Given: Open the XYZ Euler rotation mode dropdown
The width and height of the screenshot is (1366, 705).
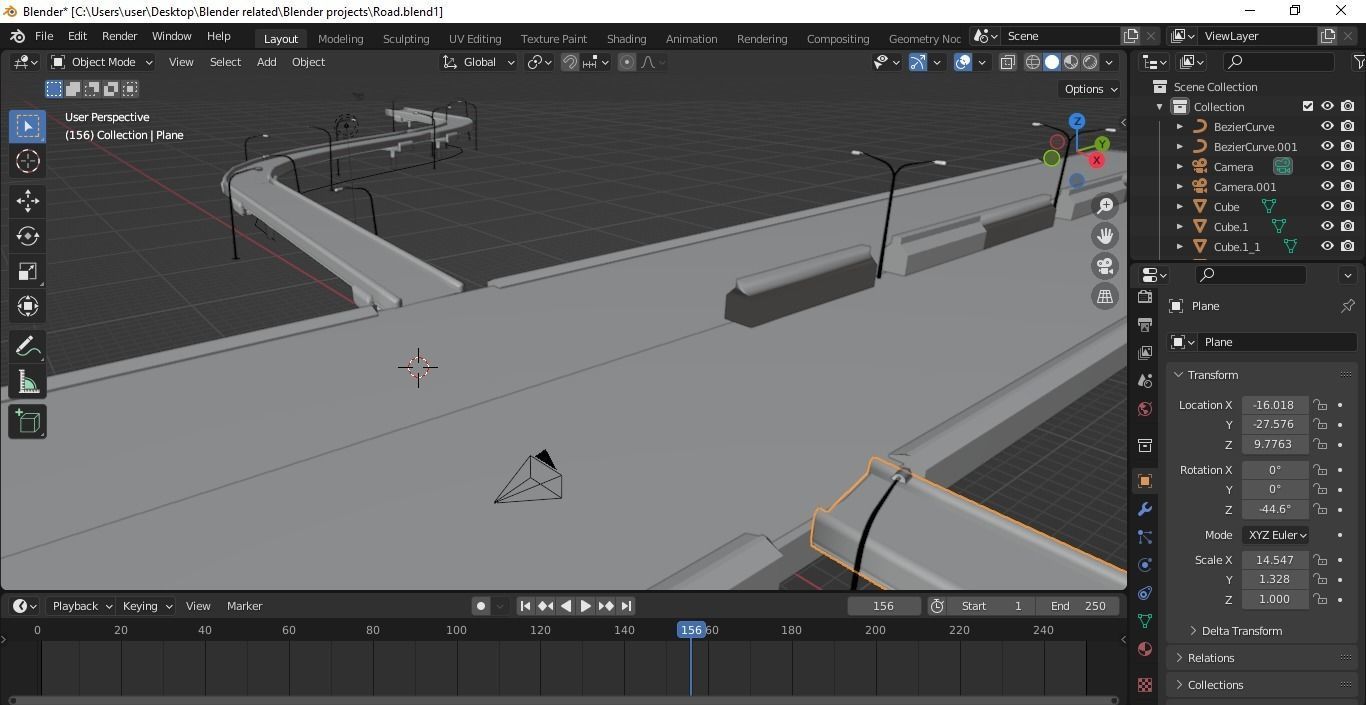Looking at the screenshot, I should point(1276,535).
